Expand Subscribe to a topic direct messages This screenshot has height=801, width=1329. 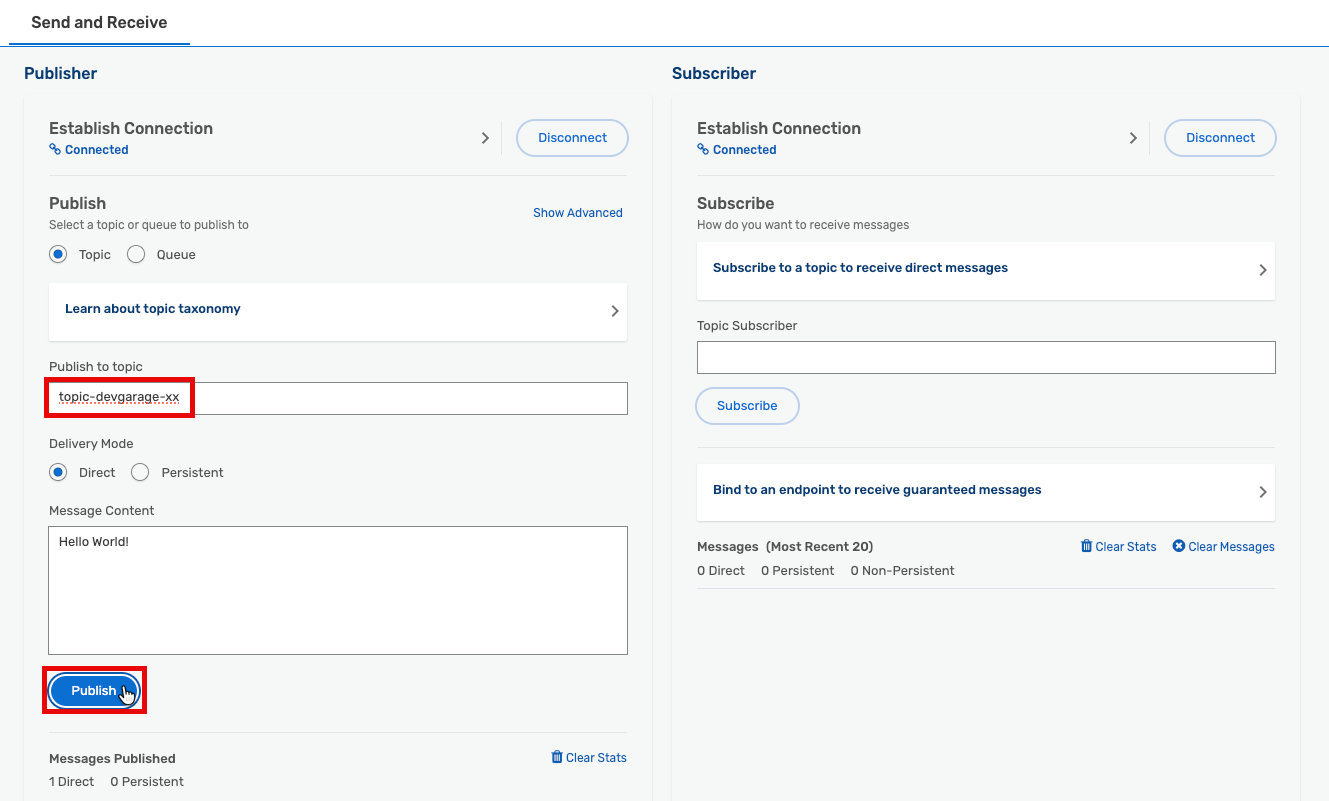pyautogui.click(x=986, y=270)
